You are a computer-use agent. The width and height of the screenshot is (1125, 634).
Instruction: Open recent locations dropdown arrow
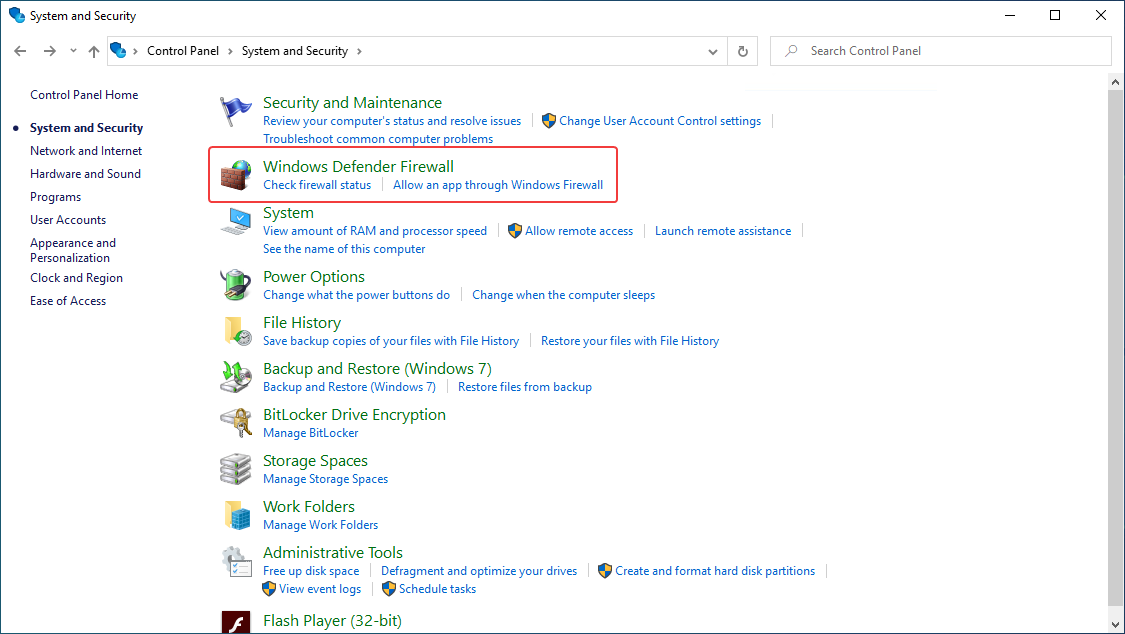(73, 51)
